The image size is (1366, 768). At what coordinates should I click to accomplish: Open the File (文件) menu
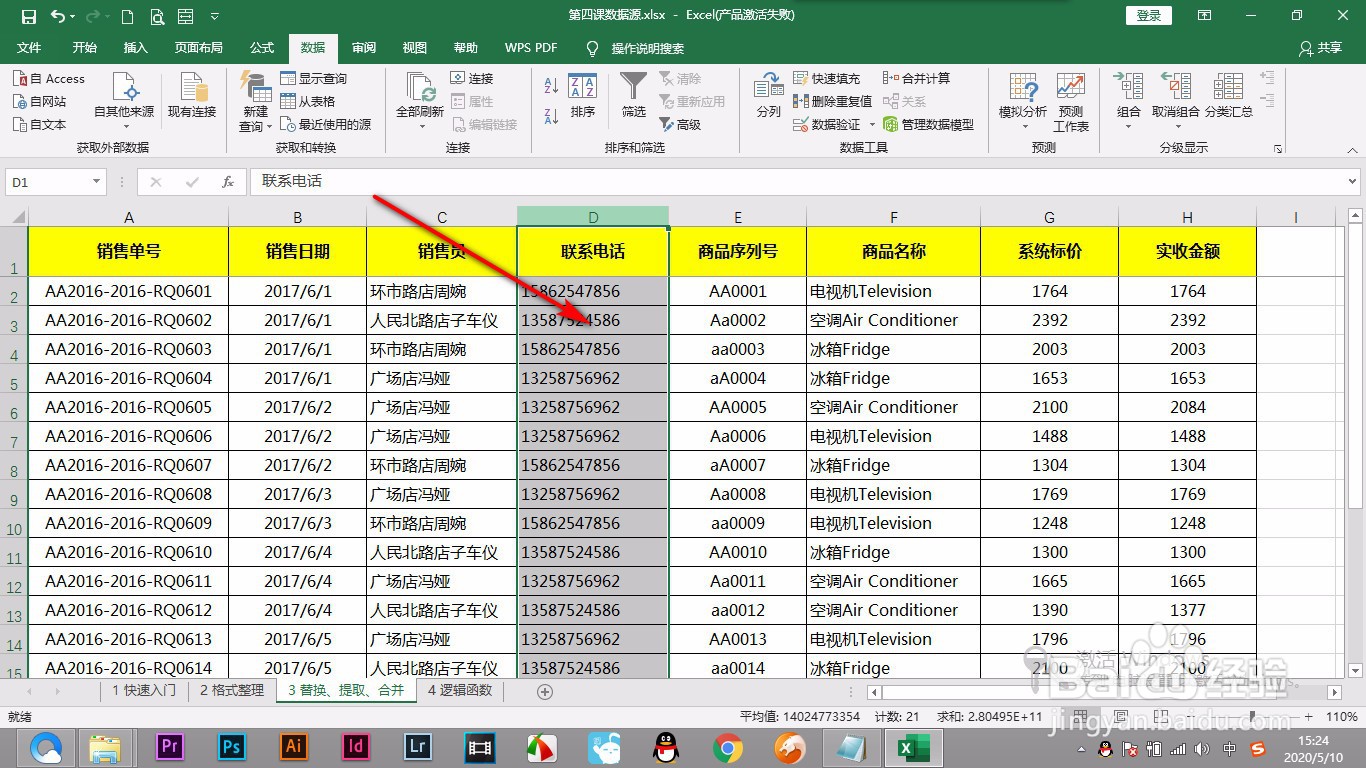pos(29,48)
